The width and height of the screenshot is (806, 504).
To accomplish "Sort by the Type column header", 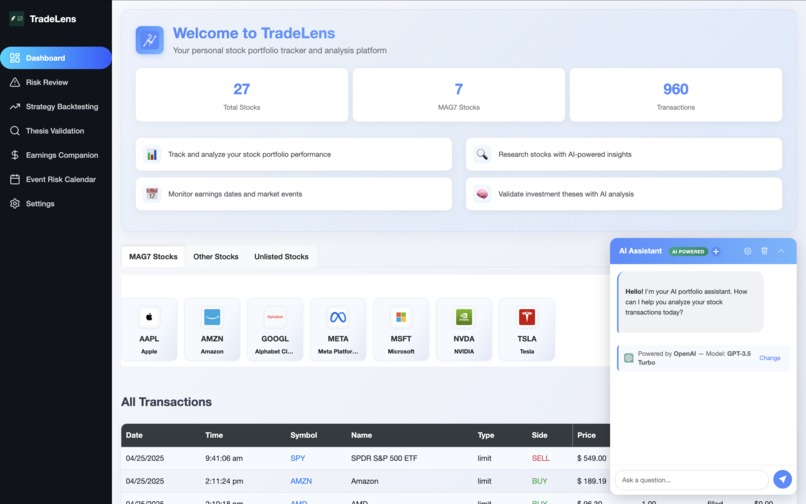I will [486, 435].
